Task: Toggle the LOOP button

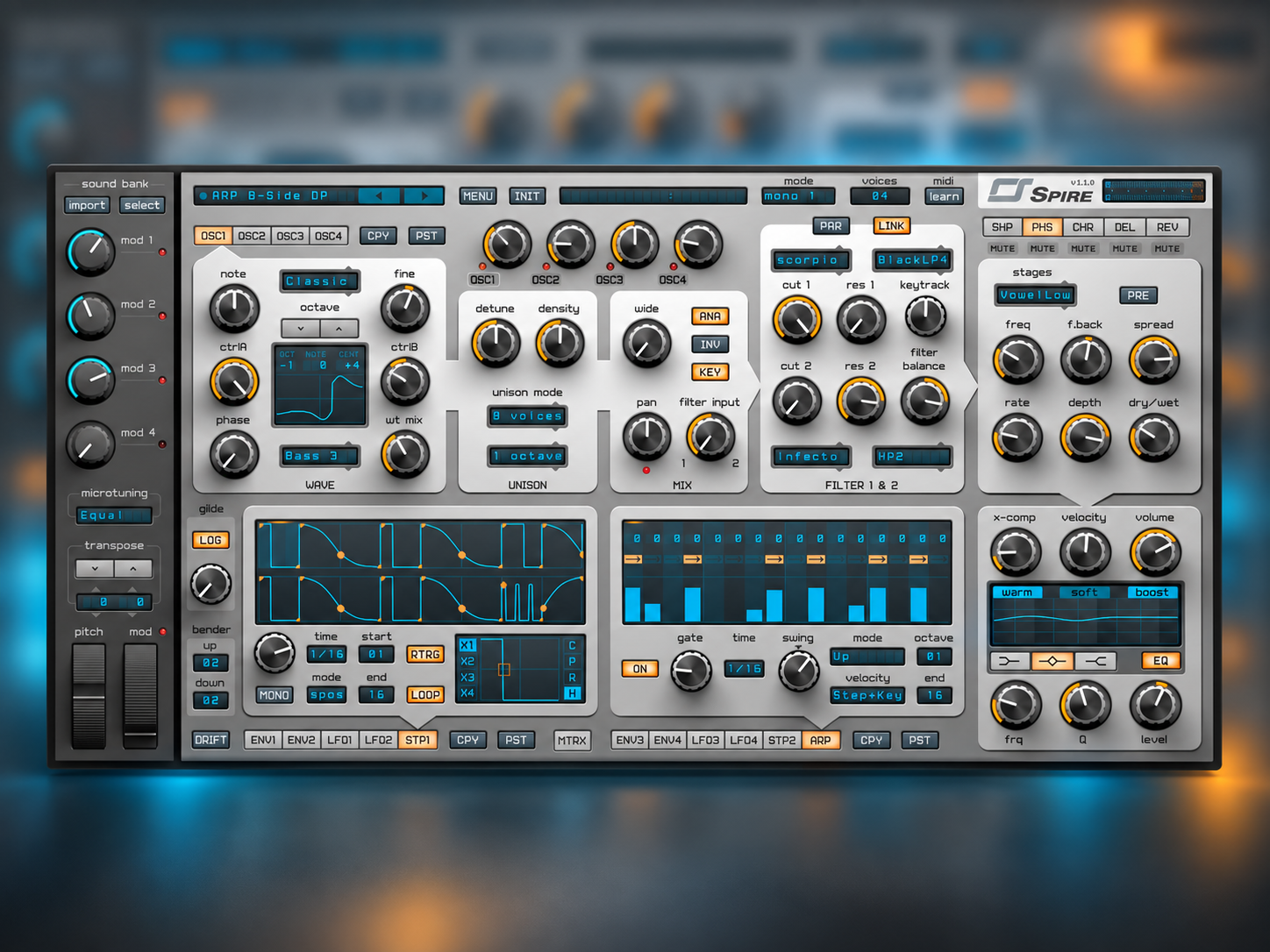Action: [425, 695]
